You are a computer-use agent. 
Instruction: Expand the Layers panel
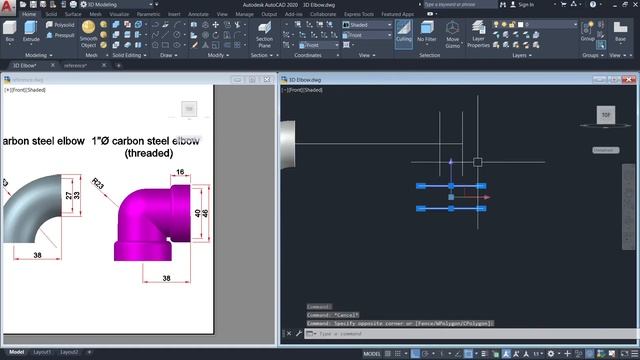(x=522, y=55)
